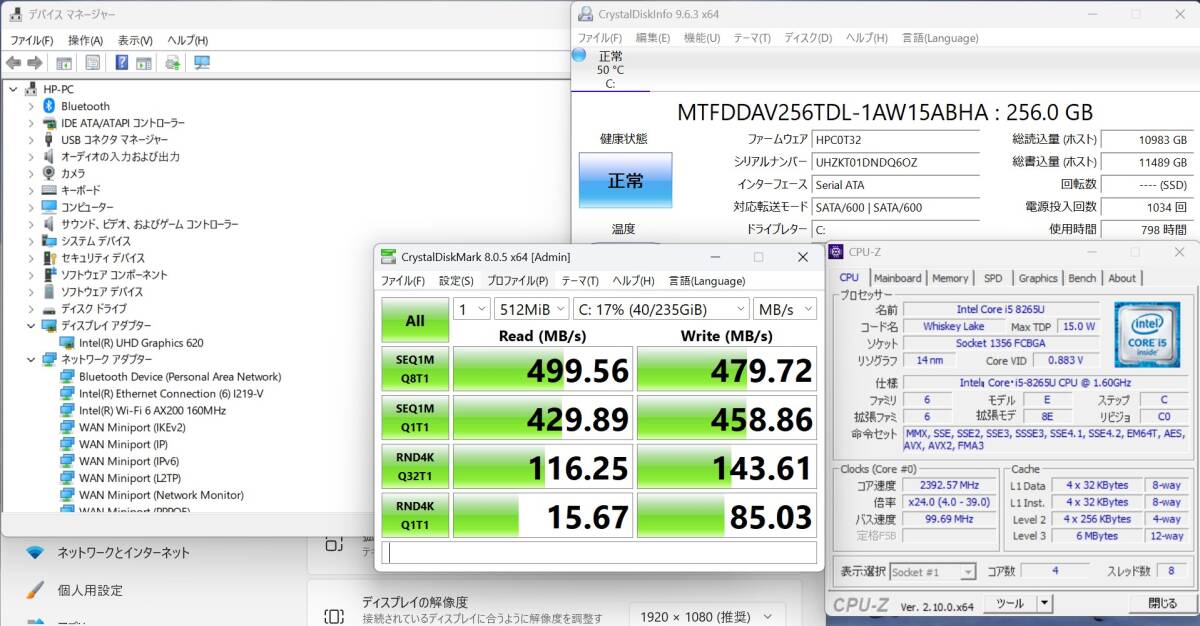This screenshot has width=1200, height=626.
Task: Click the HPC0T32 firmware value field
Action: coord(895,140)
